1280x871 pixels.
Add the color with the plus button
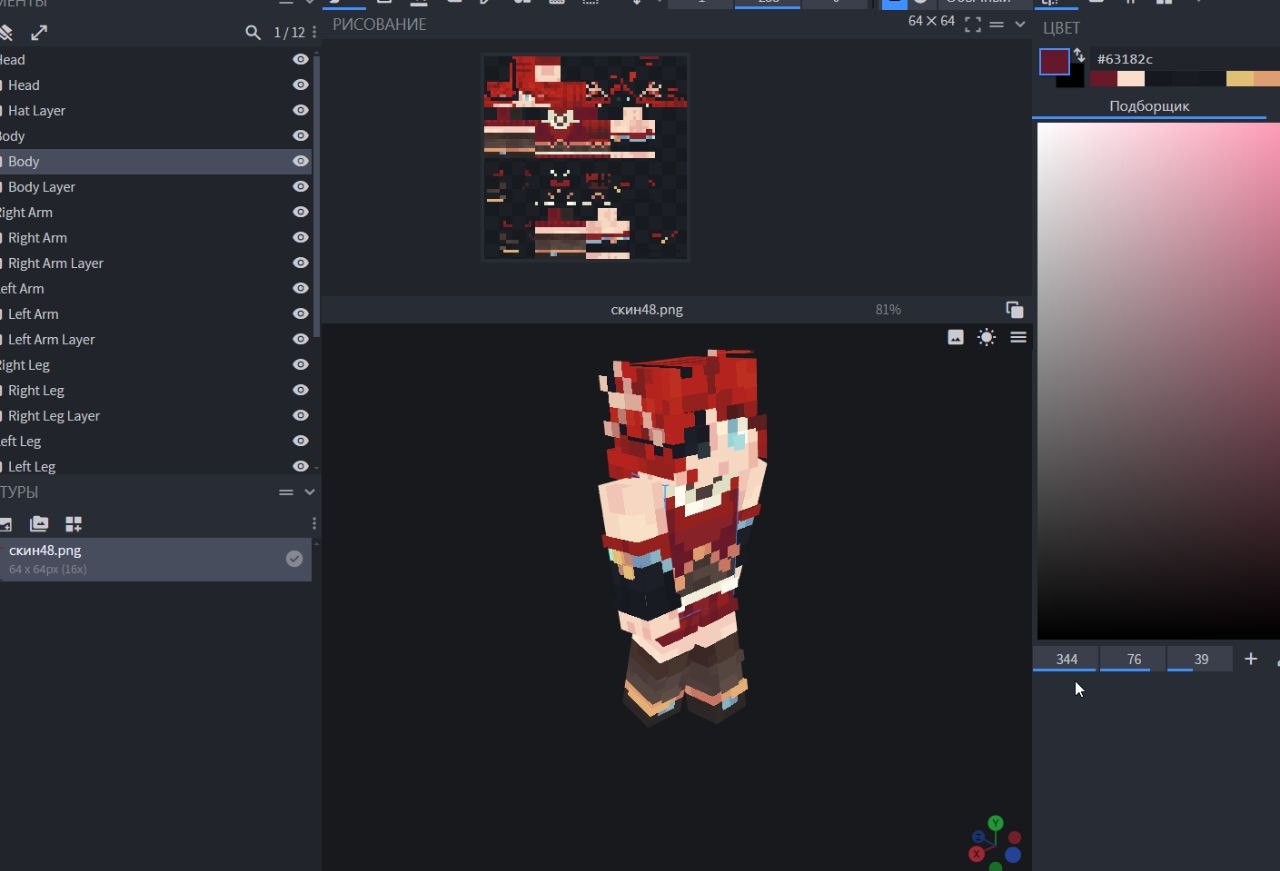pos(1250,659)
